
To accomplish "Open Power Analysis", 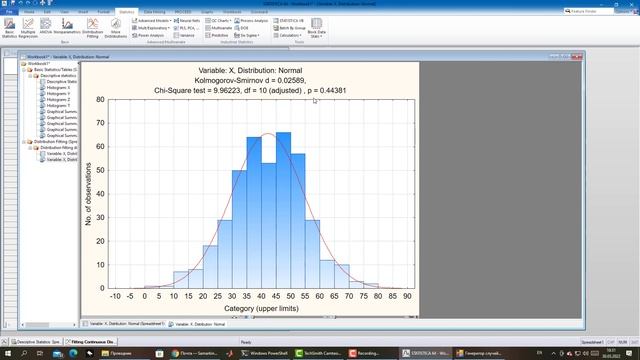I will click(148, 36).
